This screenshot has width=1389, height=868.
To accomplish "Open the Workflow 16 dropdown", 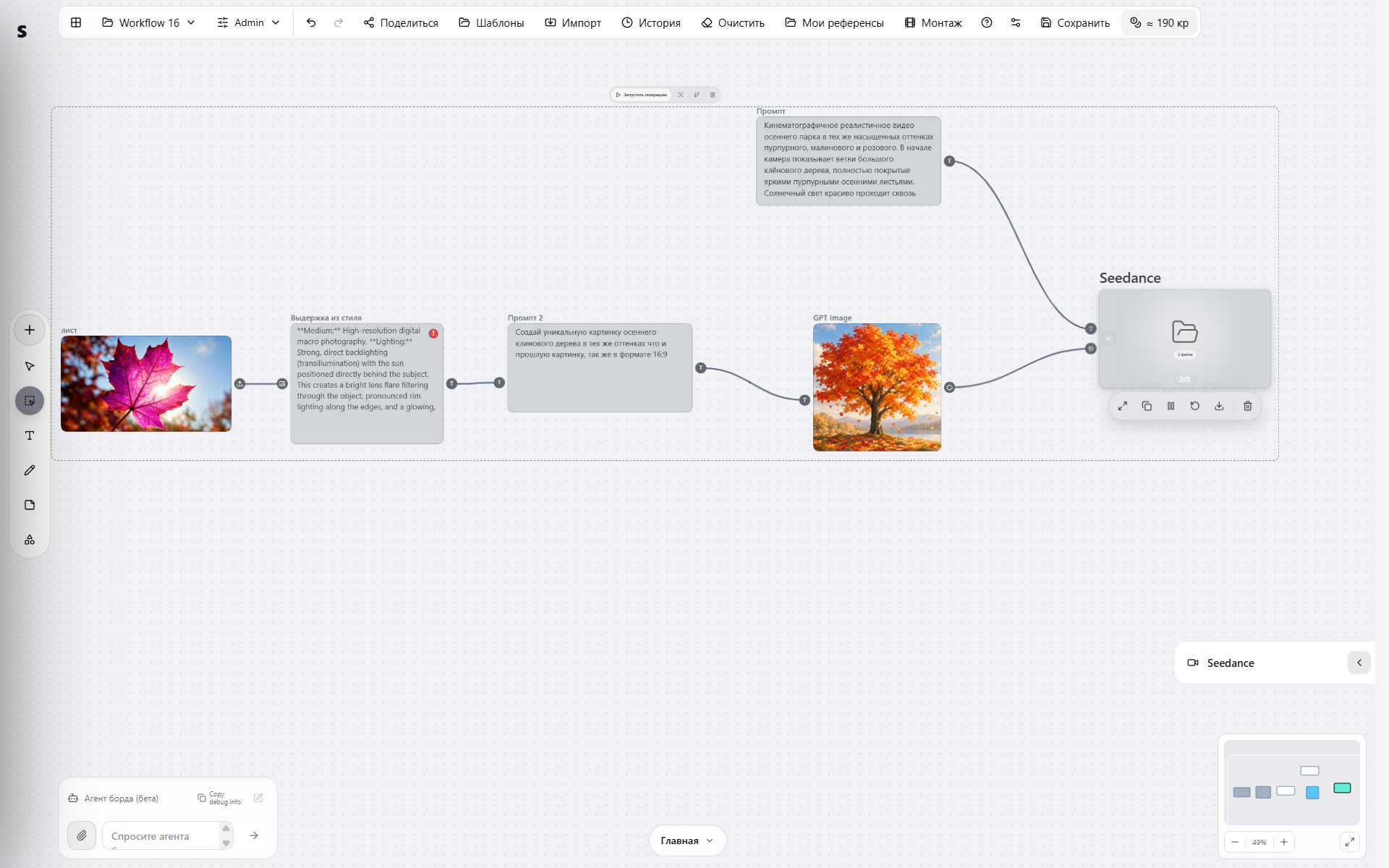I will point(149,22).
